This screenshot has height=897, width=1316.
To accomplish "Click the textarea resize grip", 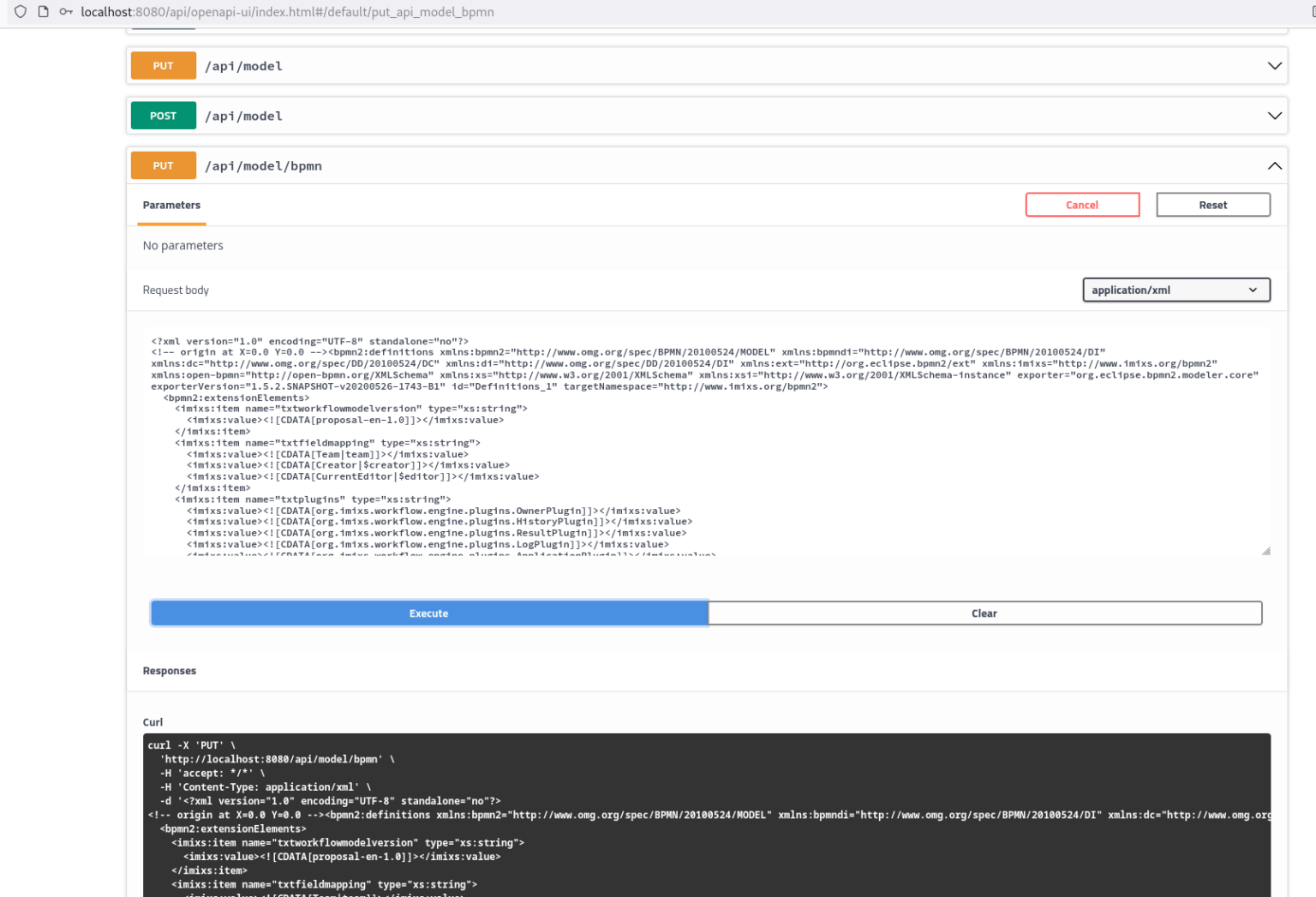I will [x=1265, y=549].
